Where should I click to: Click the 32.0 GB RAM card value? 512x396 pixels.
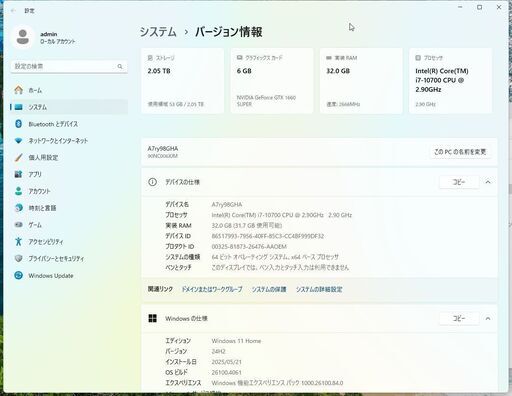click(x=338, y=71)
